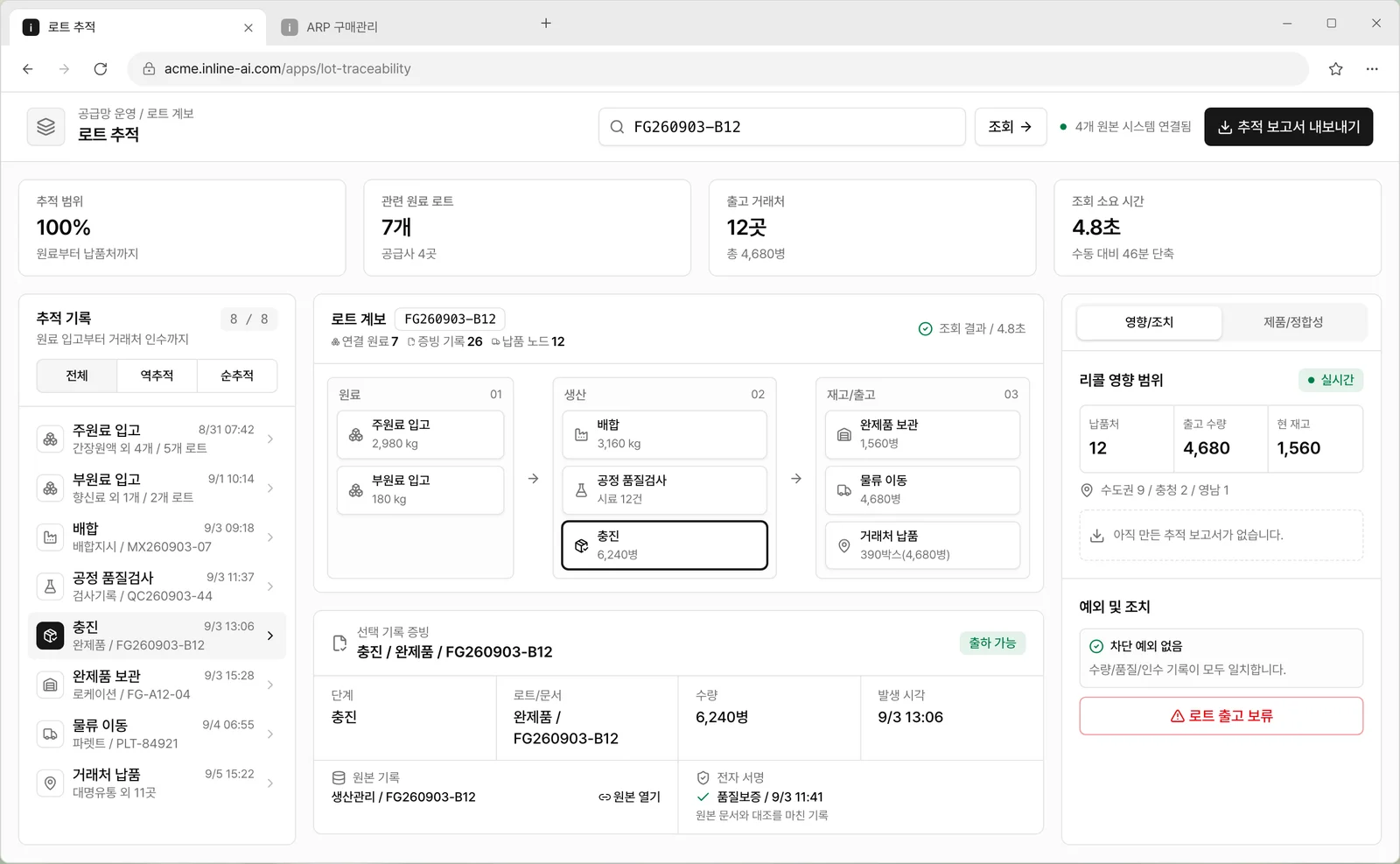Expand the 거래처 납품 record chevron
1400x864 pixels.
point(269,783)
